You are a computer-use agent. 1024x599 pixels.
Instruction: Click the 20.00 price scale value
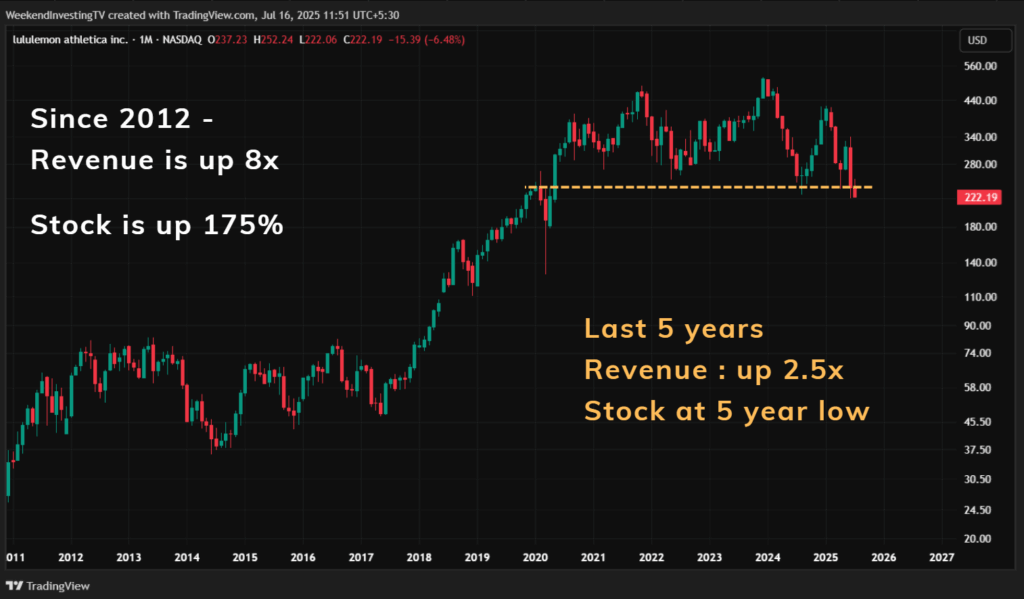[x=978, y=539]
